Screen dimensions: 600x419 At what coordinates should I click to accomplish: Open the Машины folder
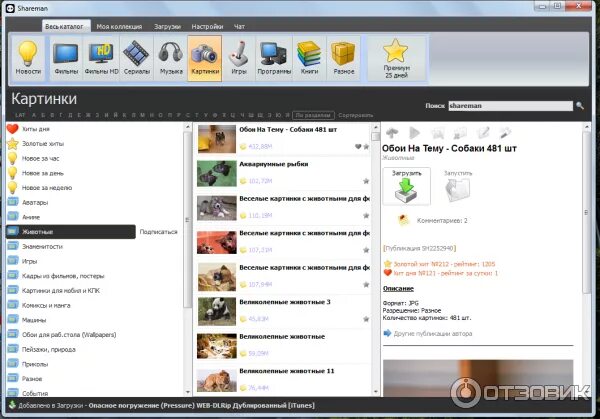pos(34,320)
